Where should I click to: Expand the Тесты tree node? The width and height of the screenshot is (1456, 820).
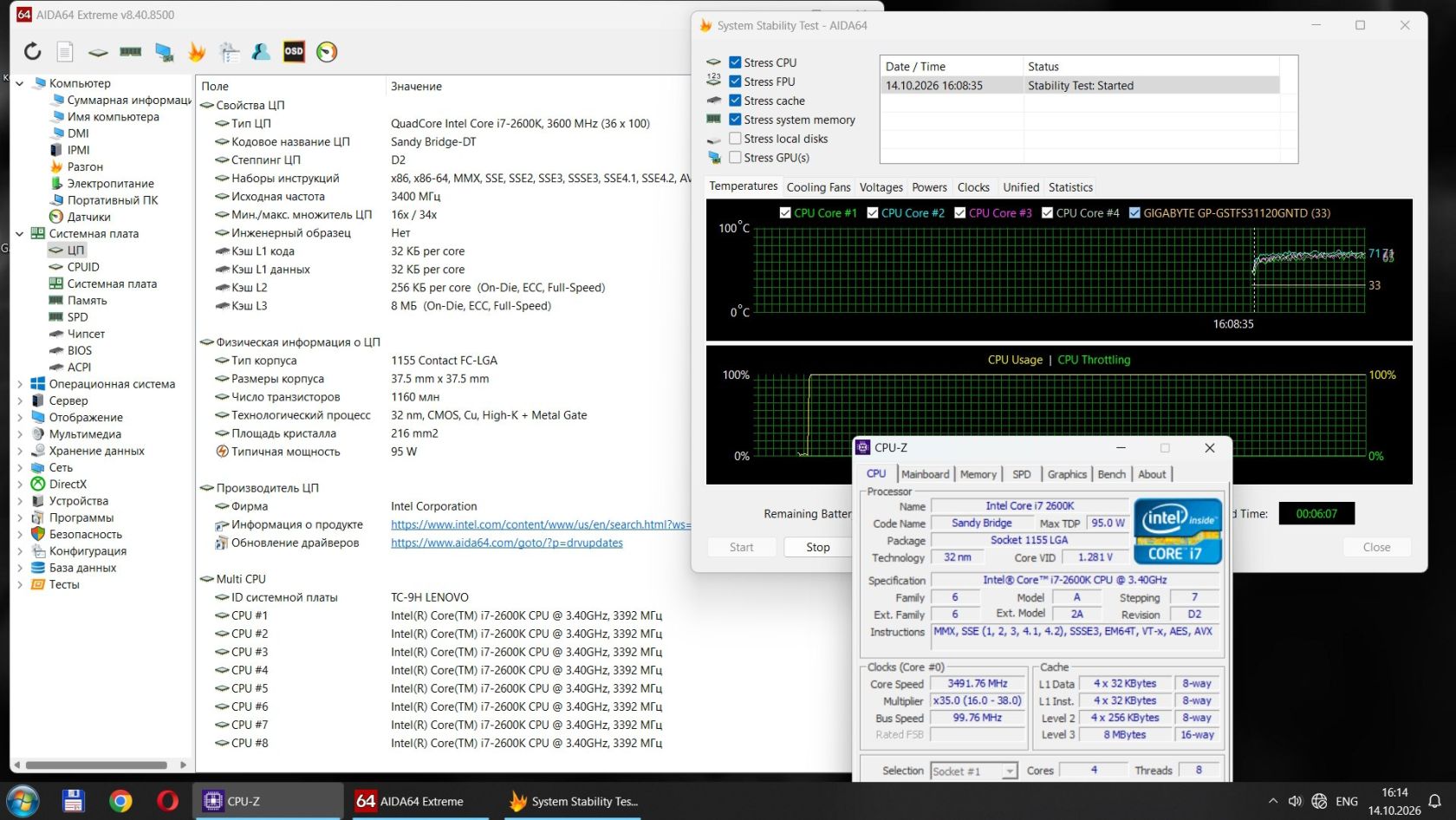pyautogui.click(x=19, y=584)
